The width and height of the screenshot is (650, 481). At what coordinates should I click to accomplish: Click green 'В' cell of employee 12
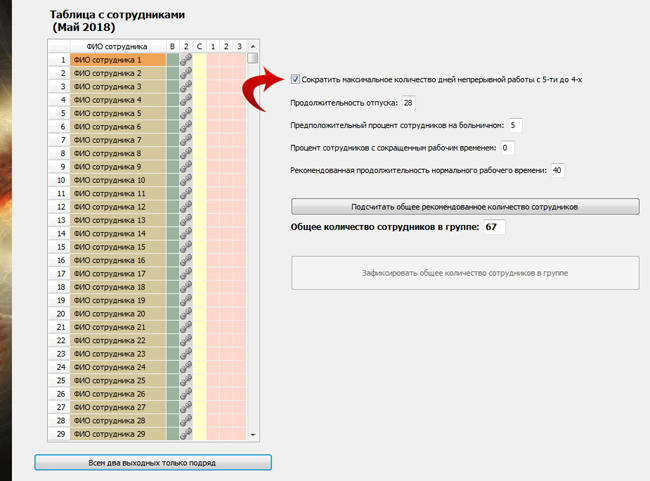pyautogui.click(x=173, y=206)
